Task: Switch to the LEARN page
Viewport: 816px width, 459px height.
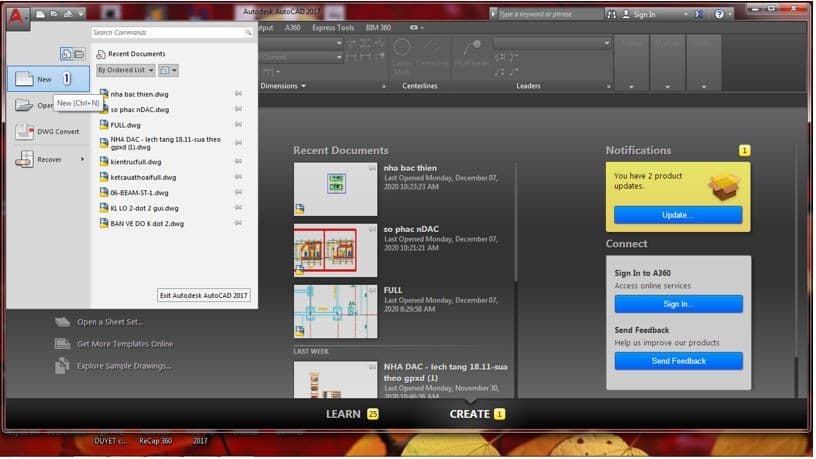Action: point(344,415)
